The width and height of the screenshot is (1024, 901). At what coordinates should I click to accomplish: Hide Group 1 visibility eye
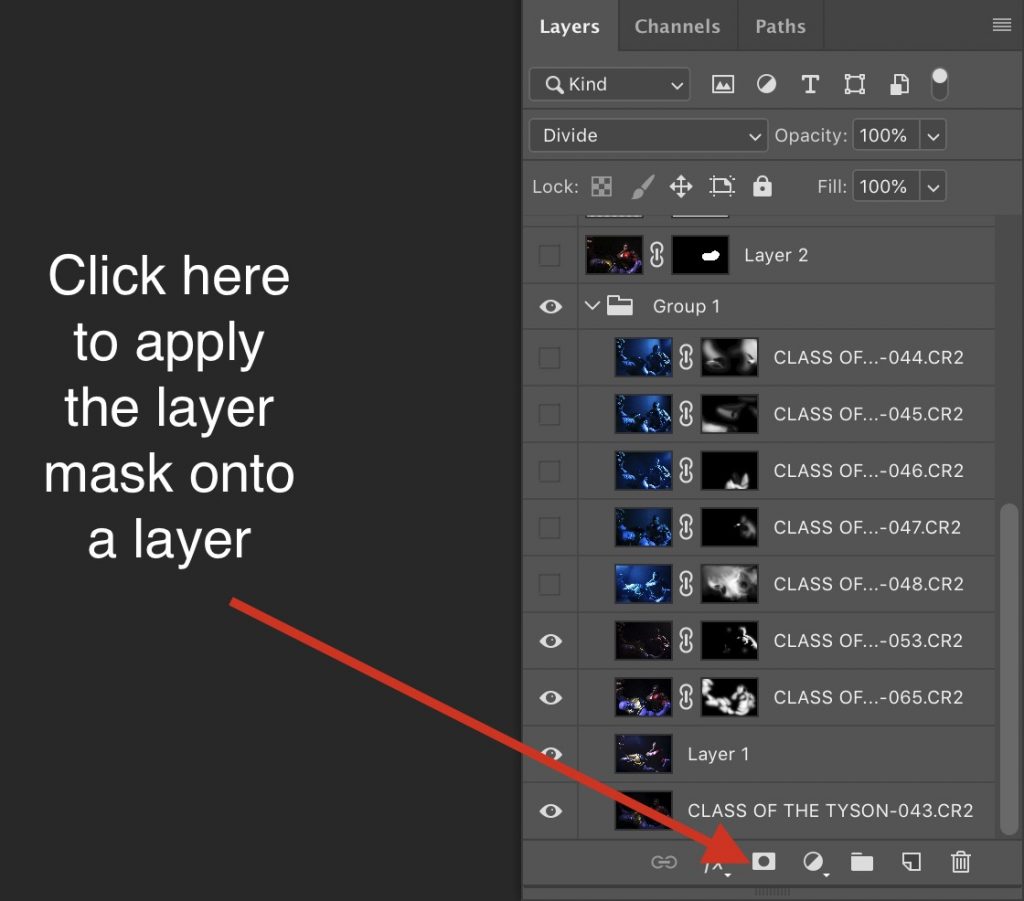pyautogui.click(x=551, y=306)
